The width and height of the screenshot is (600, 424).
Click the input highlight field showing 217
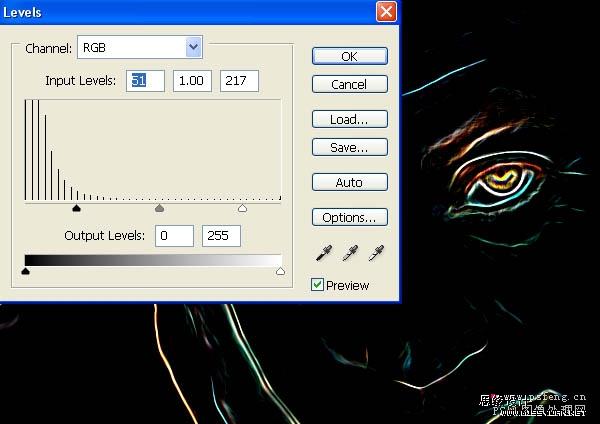tap(239, 81)
